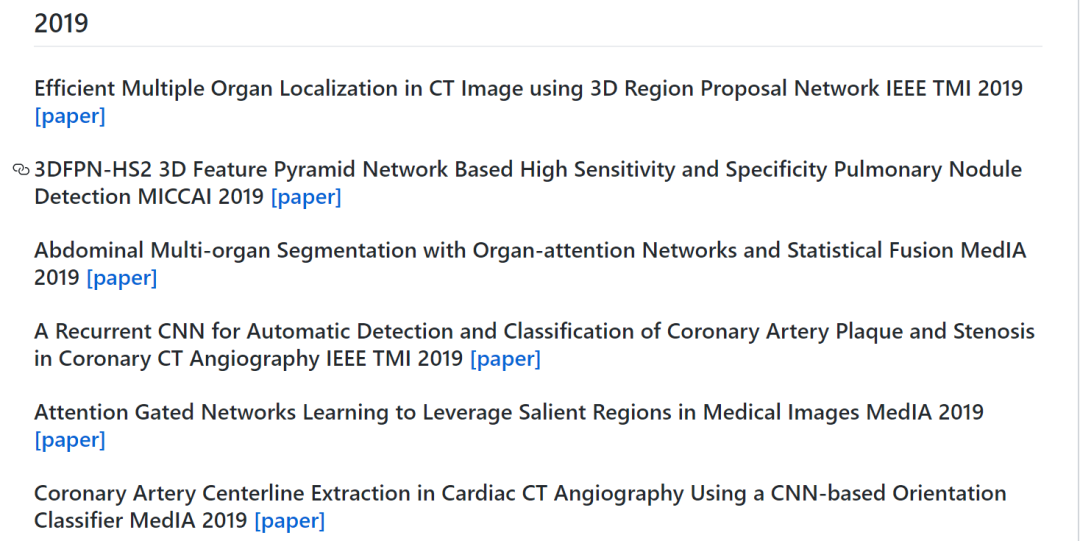
Task: Click the anchor link icon beside 3DFPN-HS2
Action: coord(21,170)
